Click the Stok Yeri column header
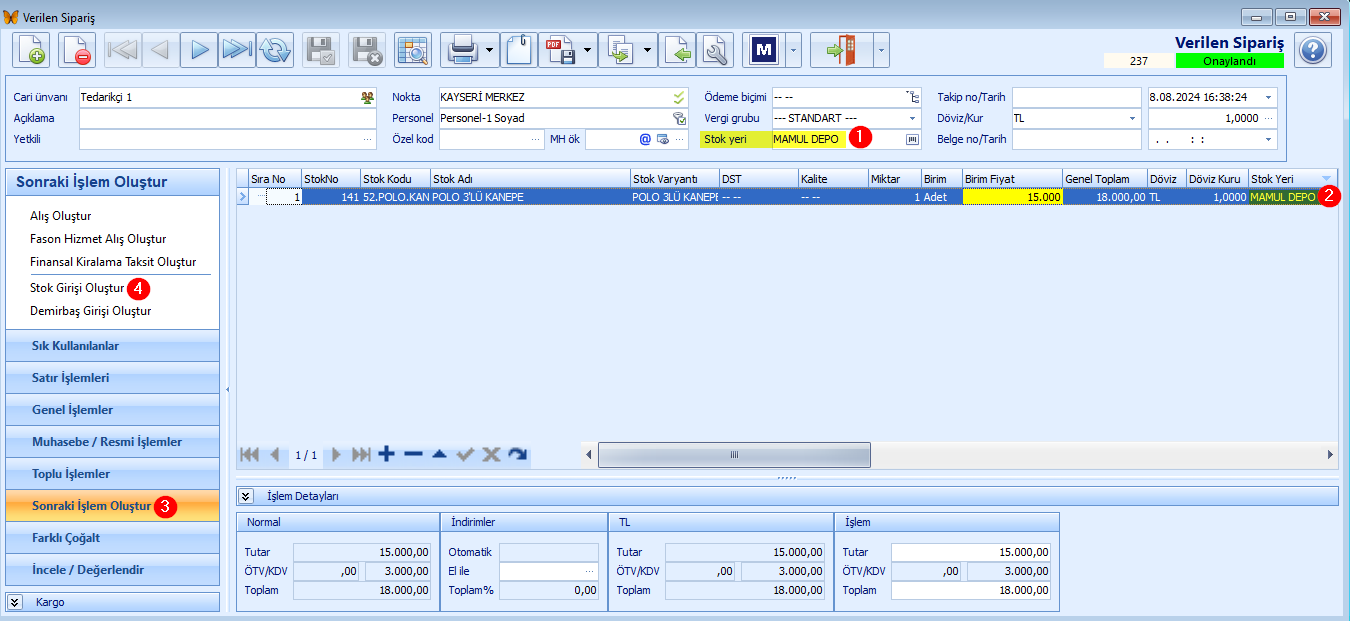The width and height of the screenshot is (1350, 621). pos(1292,179)
